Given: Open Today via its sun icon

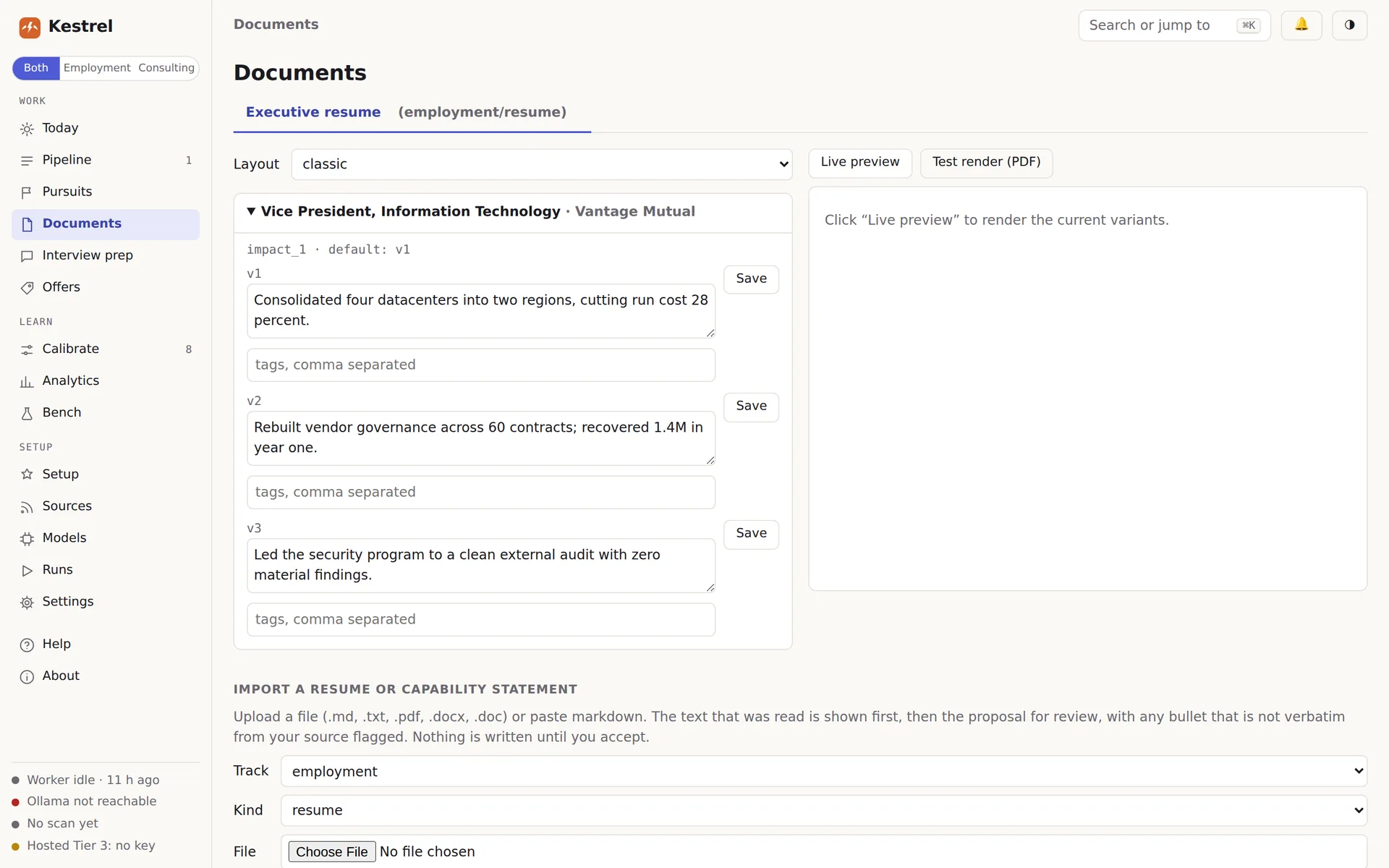Looking at the screenshot, I should 27,129.
